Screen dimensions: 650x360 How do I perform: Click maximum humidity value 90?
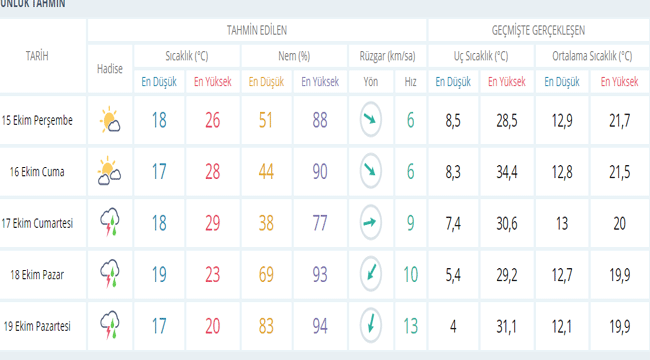[x=320, y=172]
